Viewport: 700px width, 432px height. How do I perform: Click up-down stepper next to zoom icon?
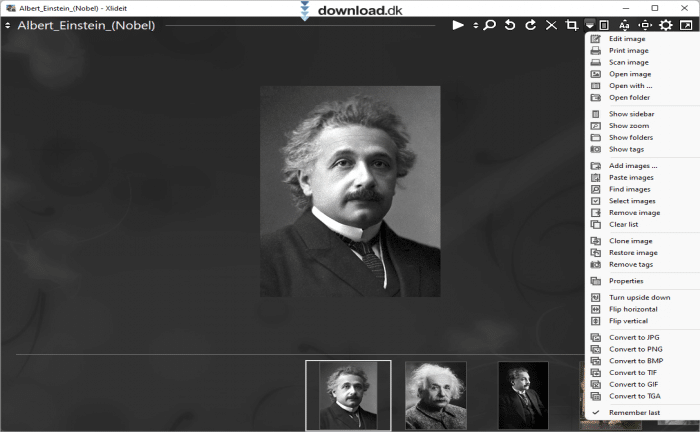click(x=475, y=25)
